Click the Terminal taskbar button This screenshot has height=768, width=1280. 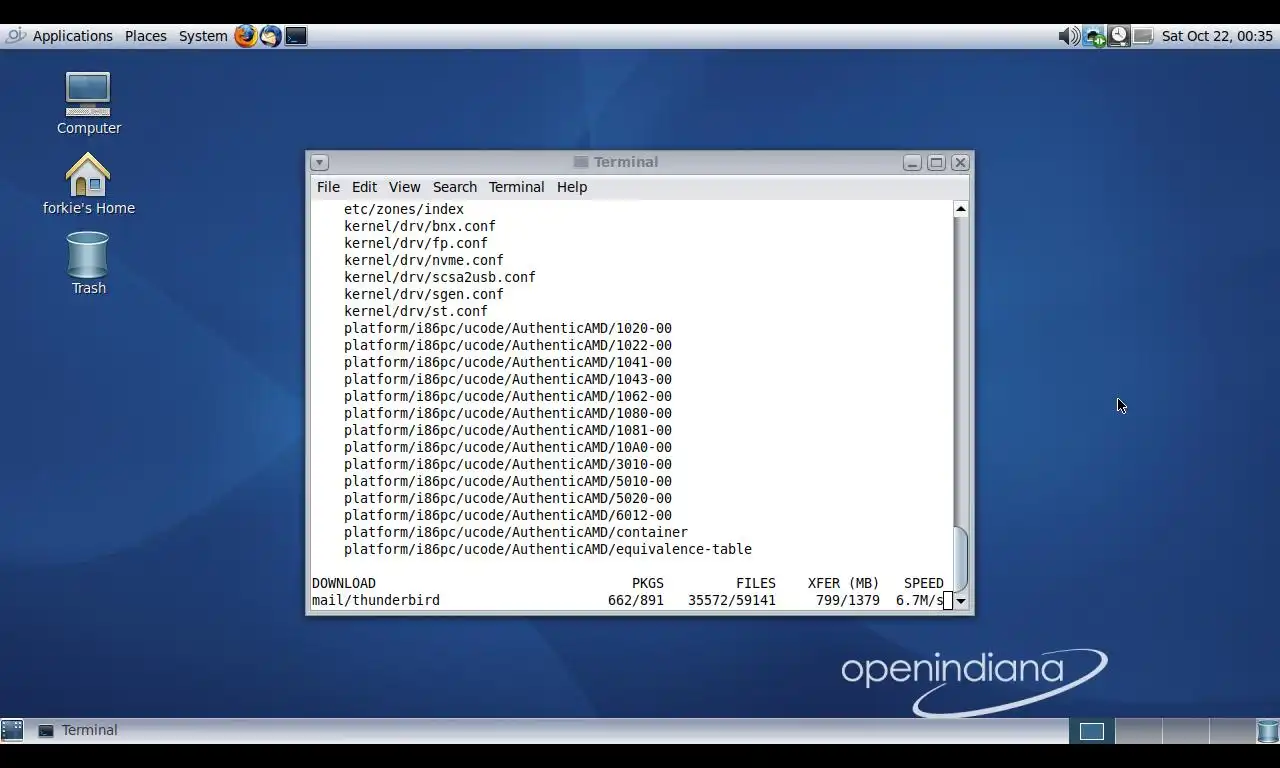pos(78,730)
